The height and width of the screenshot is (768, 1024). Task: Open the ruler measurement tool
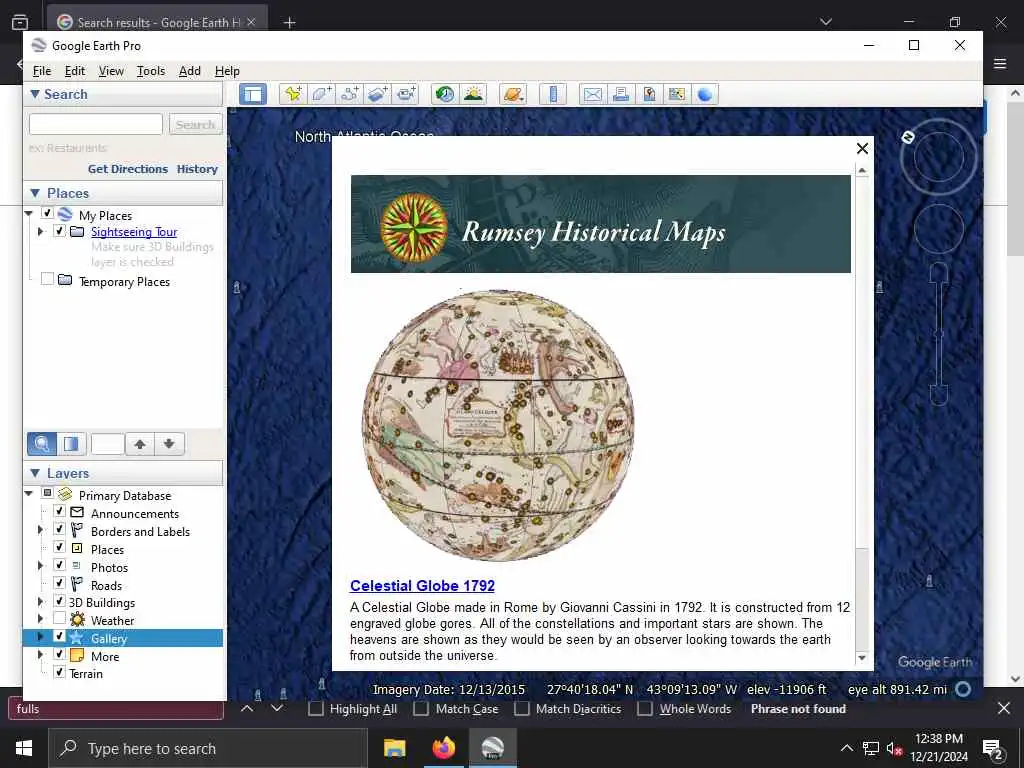click(x=552, y=95)
